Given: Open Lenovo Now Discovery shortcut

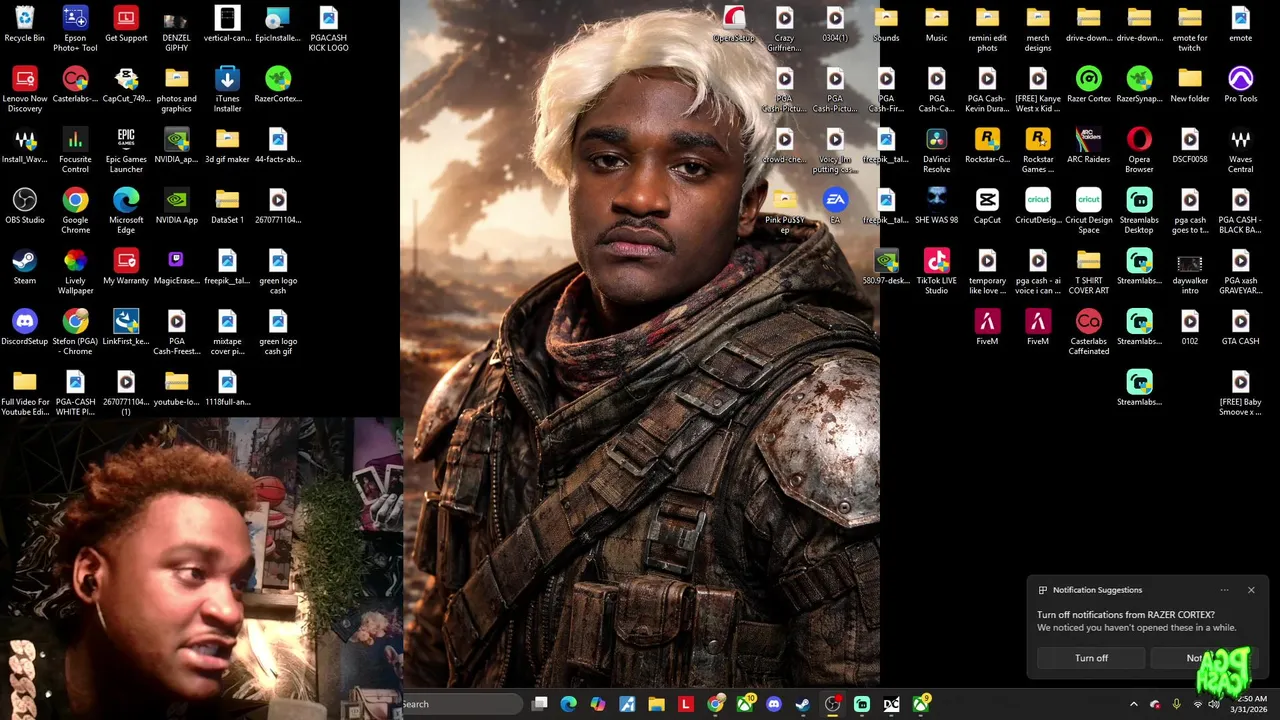Looking at the screenshot, I should point(25,90).
